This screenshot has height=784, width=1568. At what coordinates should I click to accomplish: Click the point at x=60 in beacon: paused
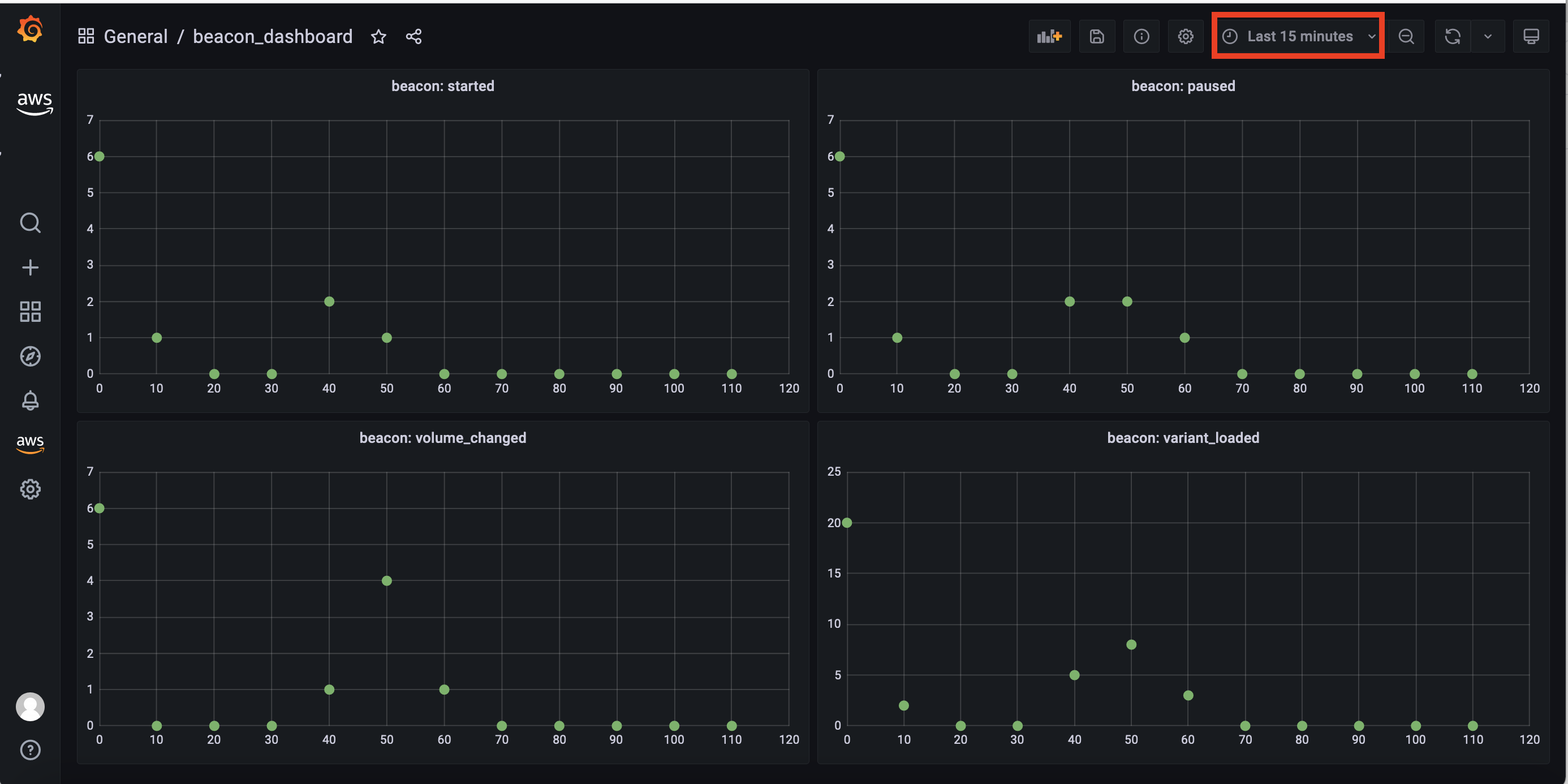click(1184, 338)
